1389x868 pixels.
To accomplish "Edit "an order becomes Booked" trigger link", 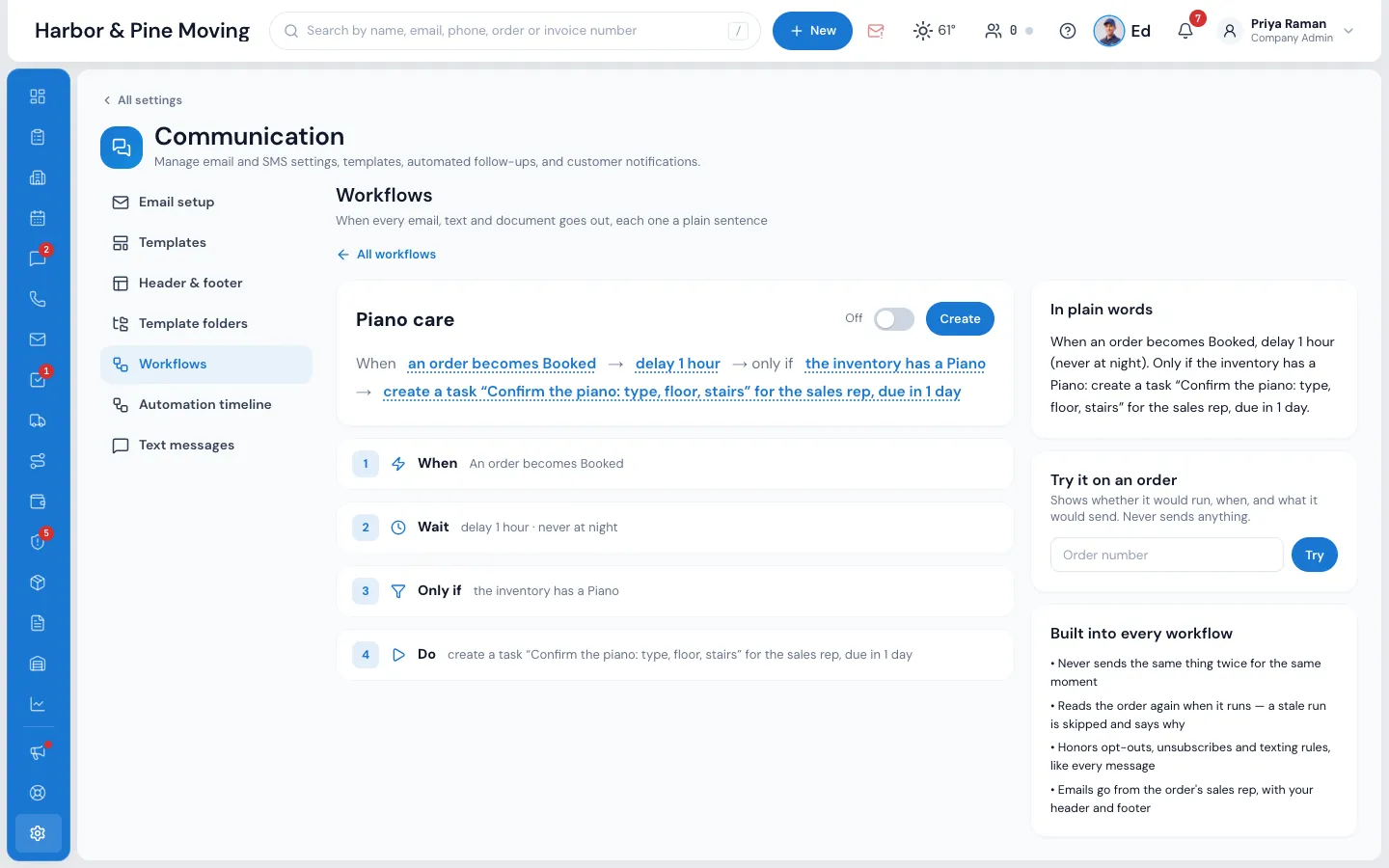I will 502,364.
